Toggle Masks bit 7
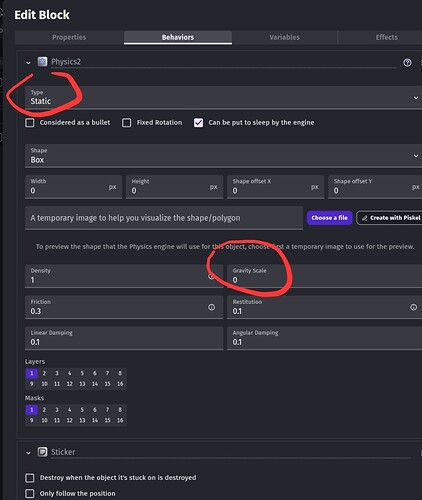Screen dimensions: 422x500 pos(107,410)
